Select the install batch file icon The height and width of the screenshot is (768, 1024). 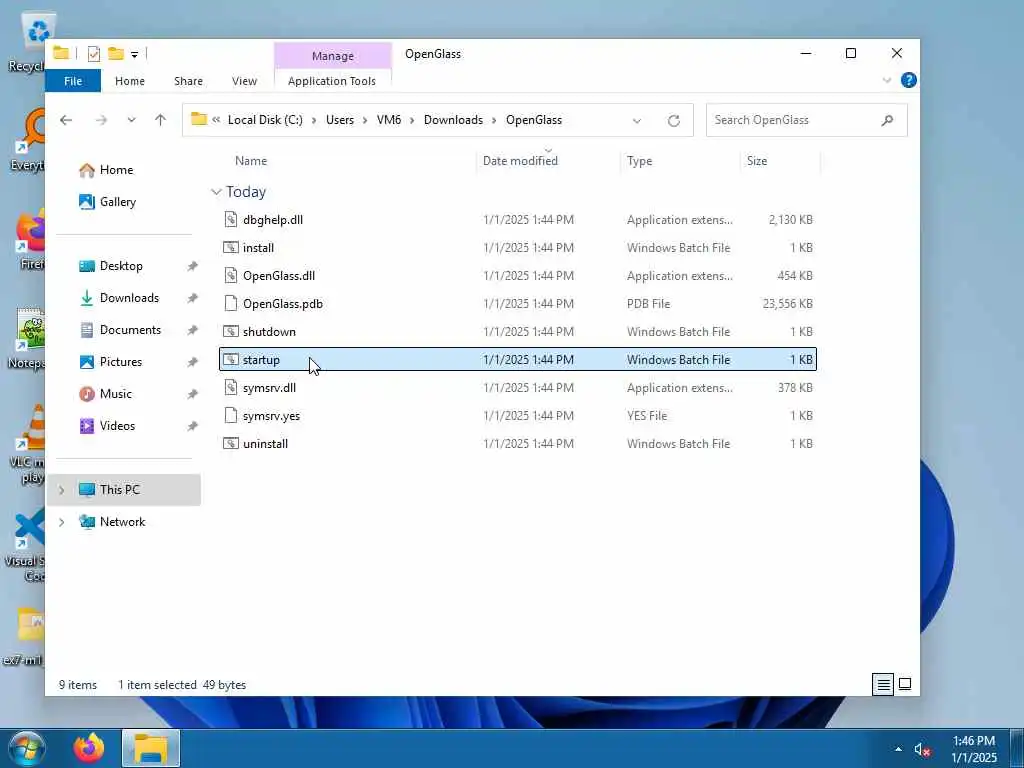tap(231, 248)
